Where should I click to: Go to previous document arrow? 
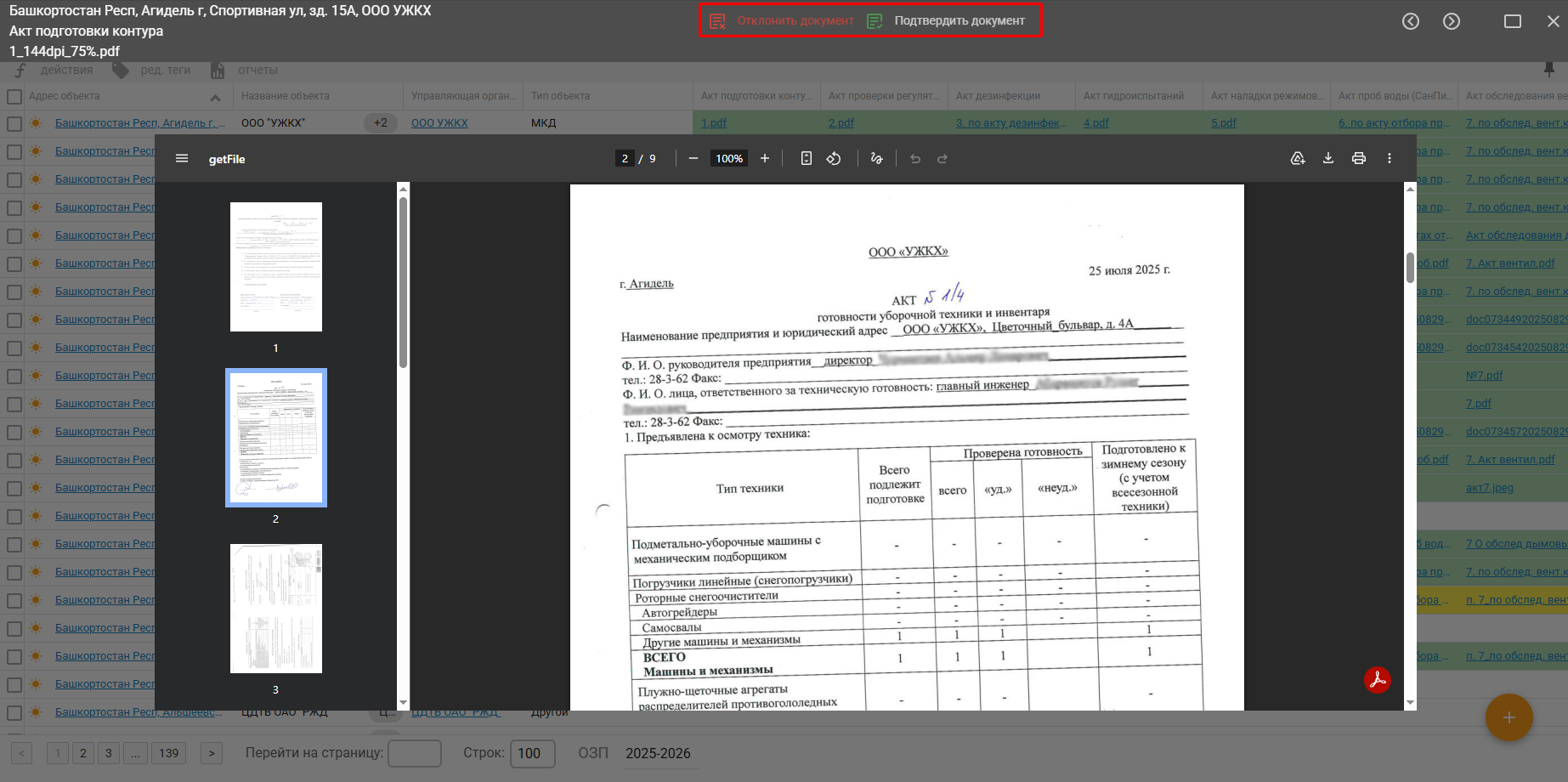pyautogui.click(x=1410, y=21)
